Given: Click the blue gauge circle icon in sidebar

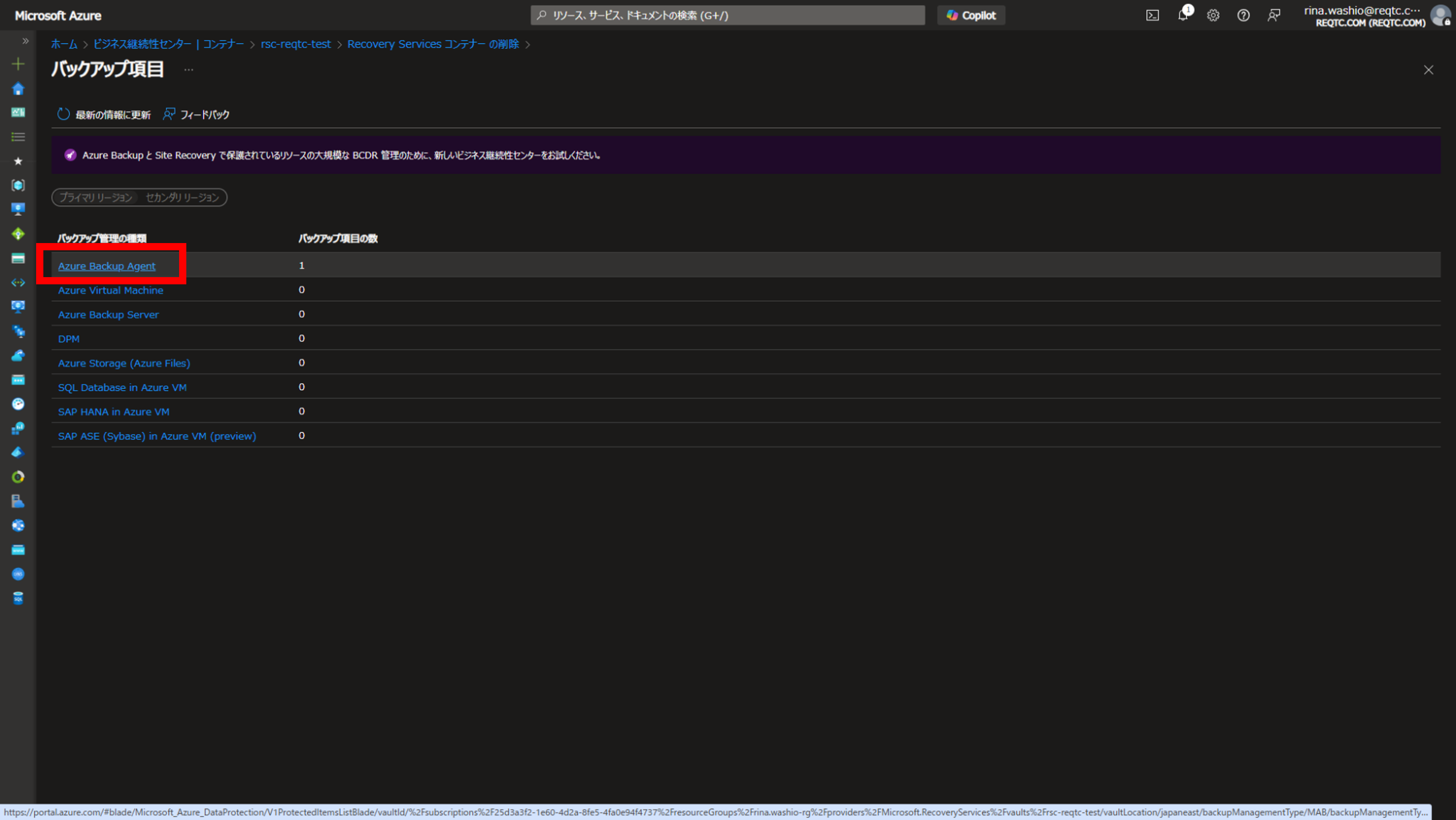Looking at the screenshot, I should (18, 404).
